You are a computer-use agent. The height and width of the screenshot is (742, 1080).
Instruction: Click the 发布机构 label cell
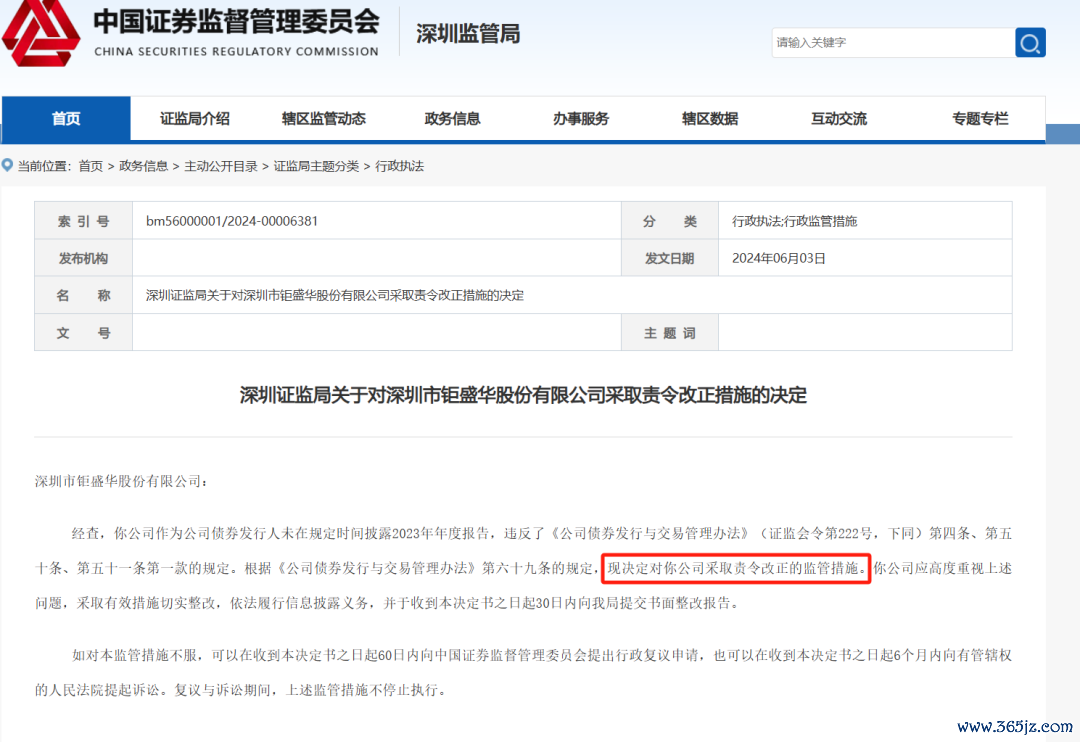coord(83,258)
